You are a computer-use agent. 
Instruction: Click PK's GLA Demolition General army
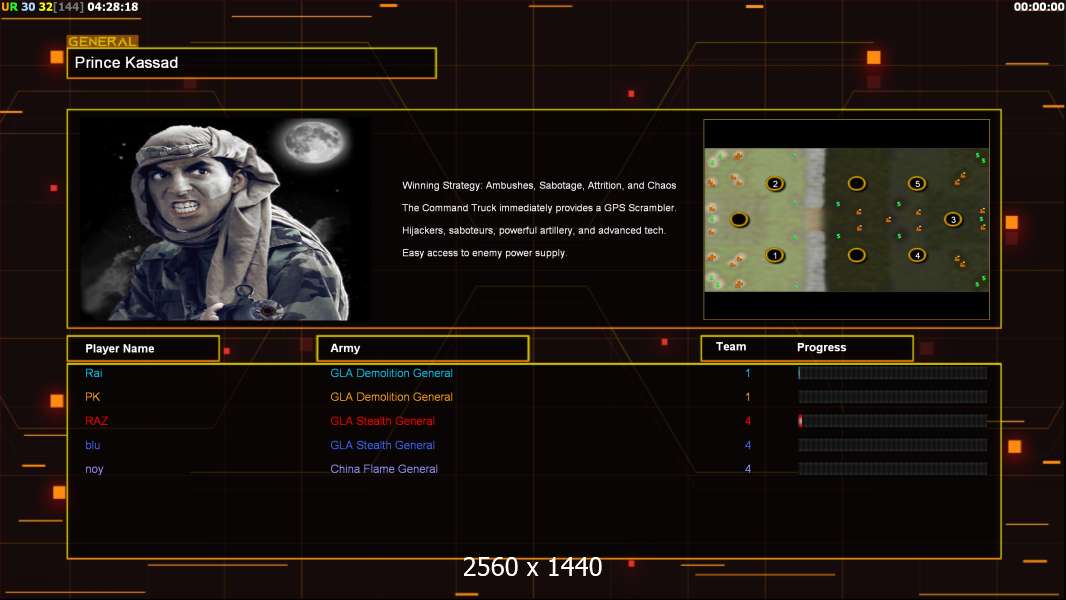pyautogui.click(x=392, y=397)
